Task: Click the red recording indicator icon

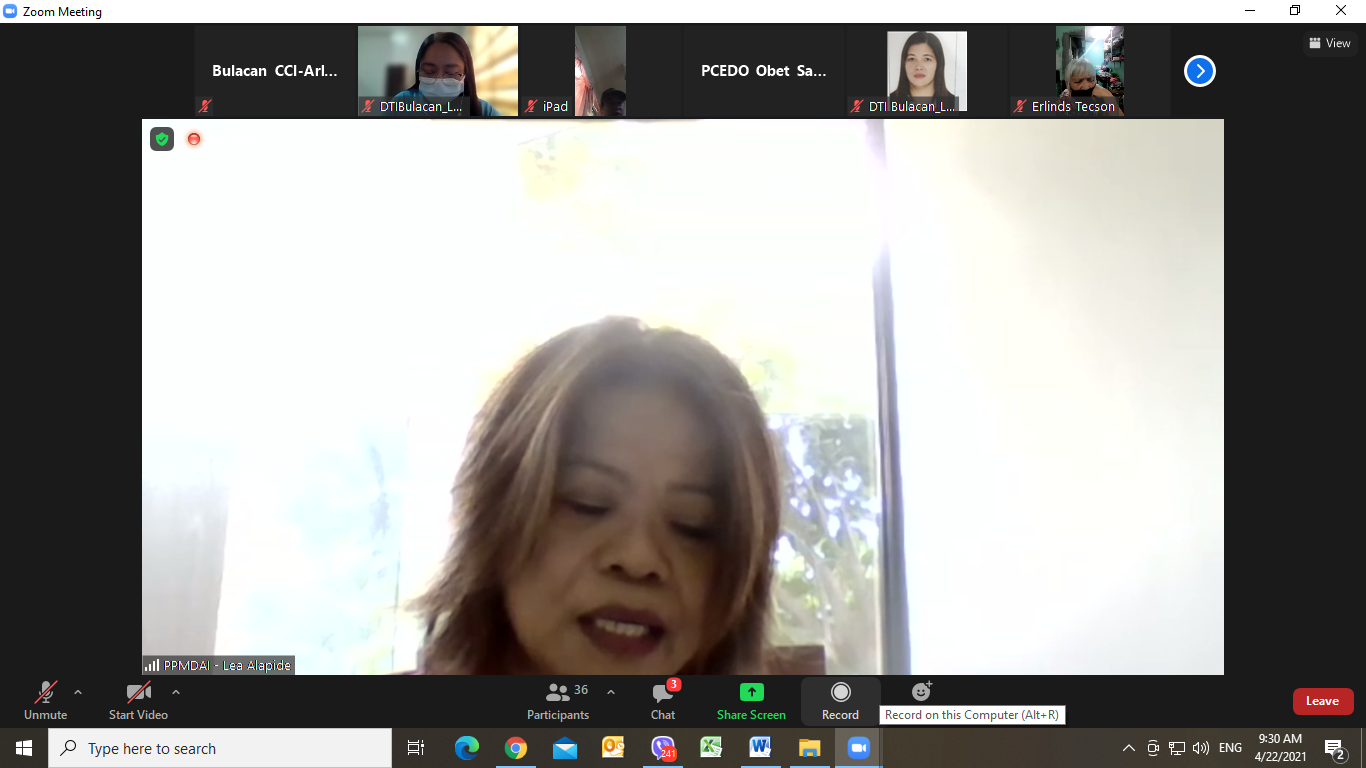Action: tap(194, 139)
